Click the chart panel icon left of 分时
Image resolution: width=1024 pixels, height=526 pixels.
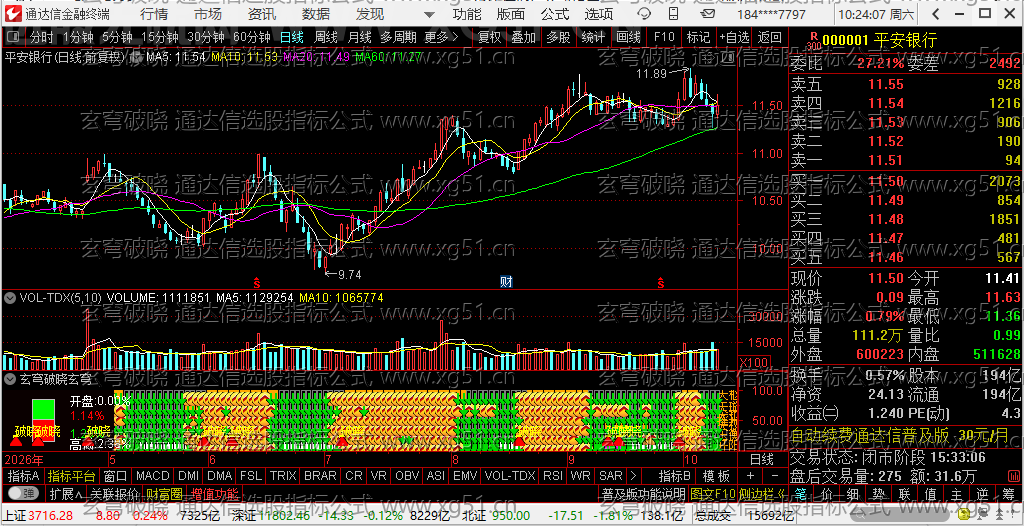(x=14, y=37)
